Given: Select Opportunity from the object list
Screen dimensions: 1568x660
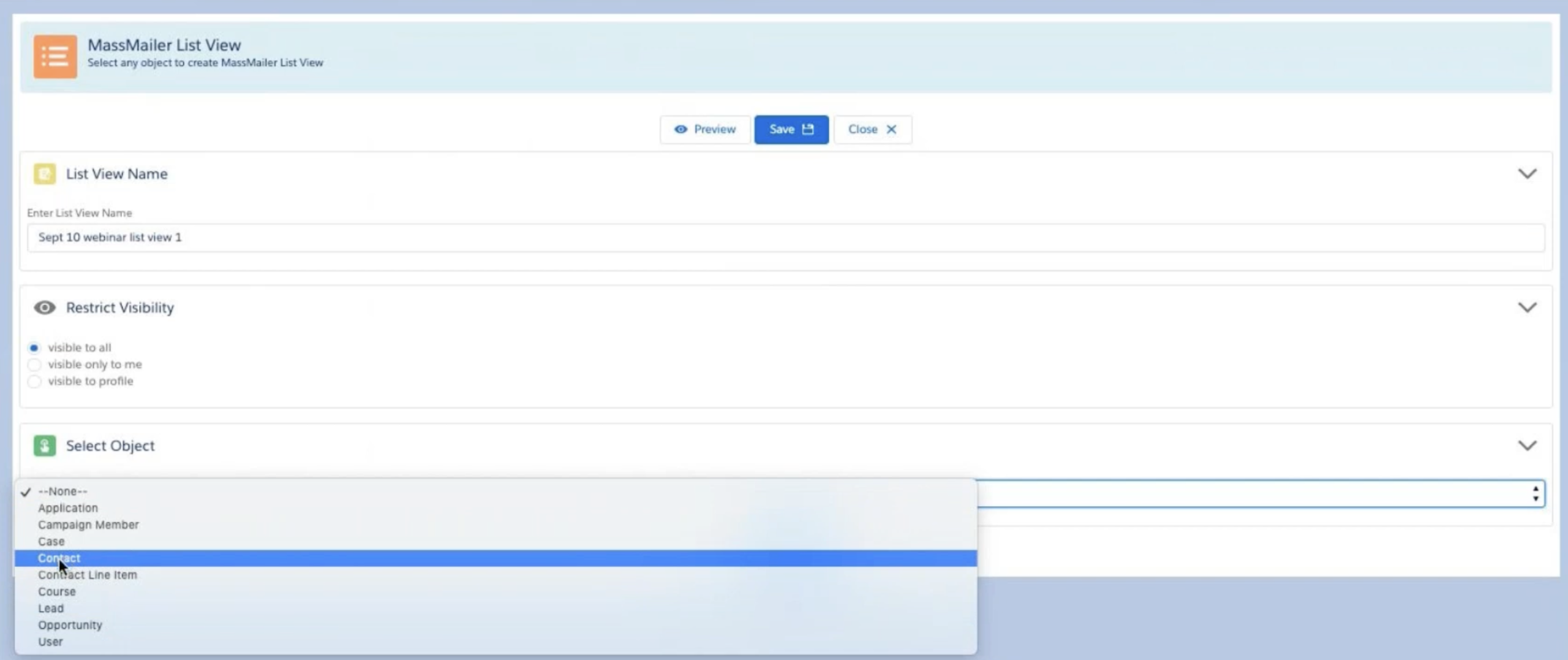Looking at the screenshot, I should 496,625.
